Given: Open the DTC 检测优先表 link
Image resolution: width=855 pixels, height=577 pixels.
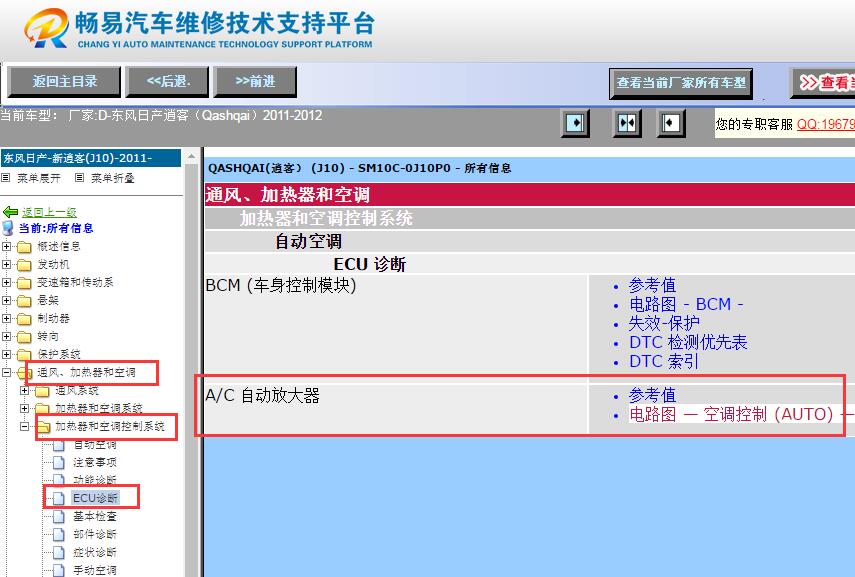Looking at the screenshot, I should coord(688,342).
